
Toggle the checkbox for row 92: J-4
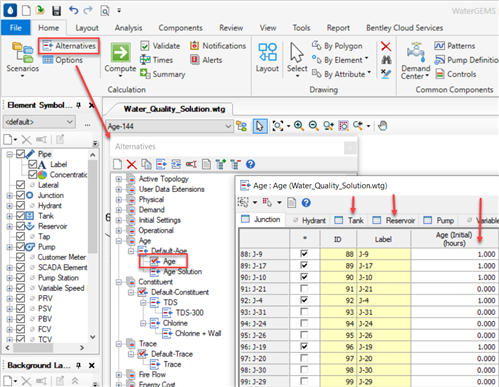(304, 300)
